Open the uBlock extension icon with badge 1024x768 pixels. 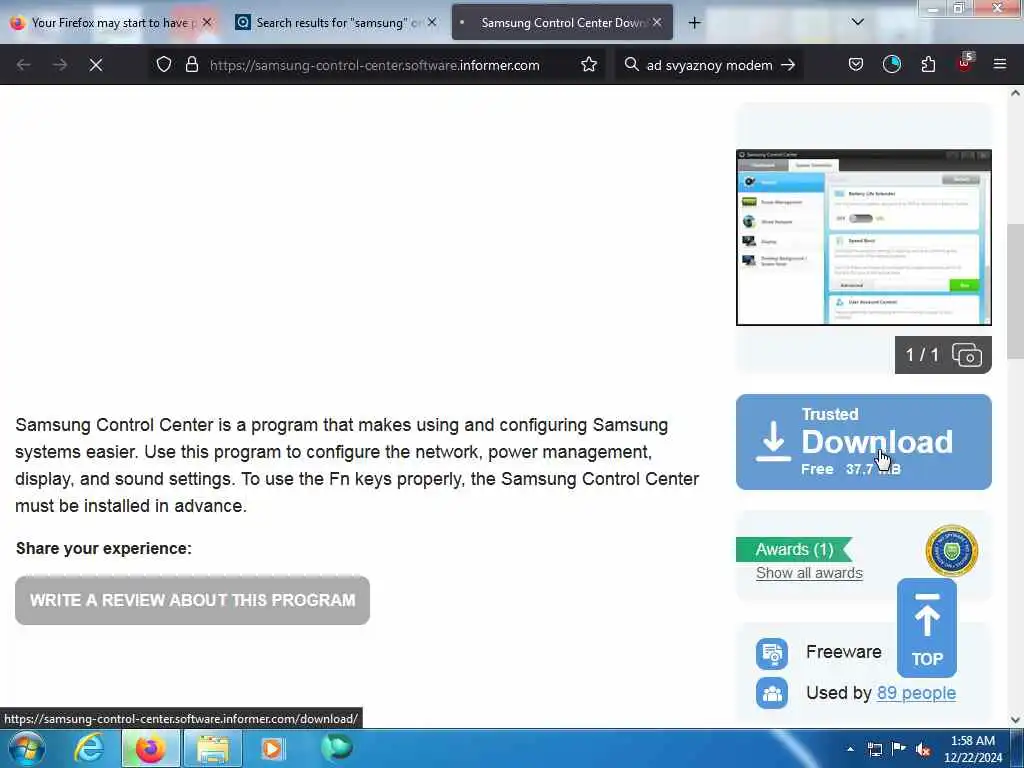click(965, 63)
